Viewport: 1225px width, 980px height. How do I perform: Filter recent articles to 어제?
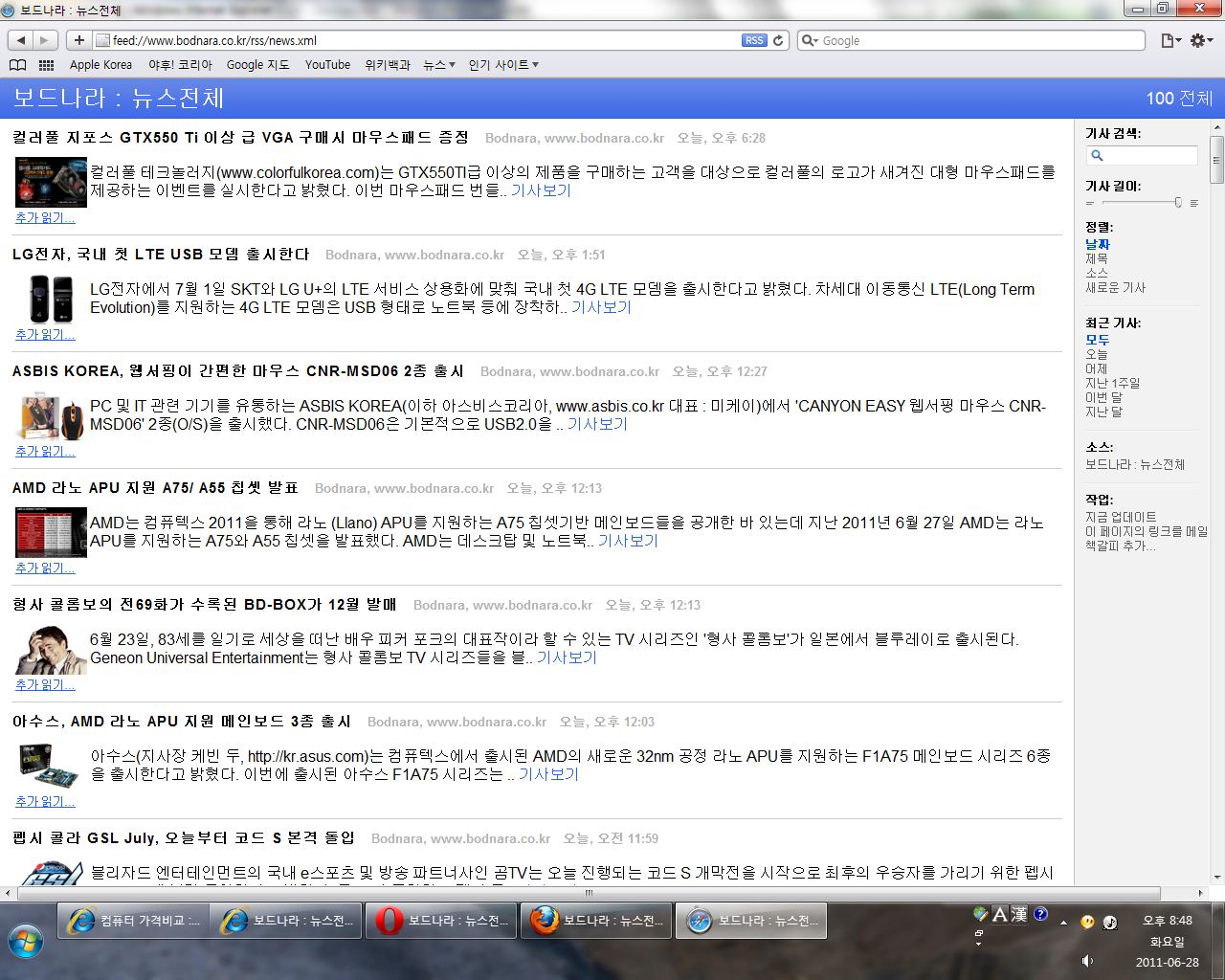click(1097, 368)
